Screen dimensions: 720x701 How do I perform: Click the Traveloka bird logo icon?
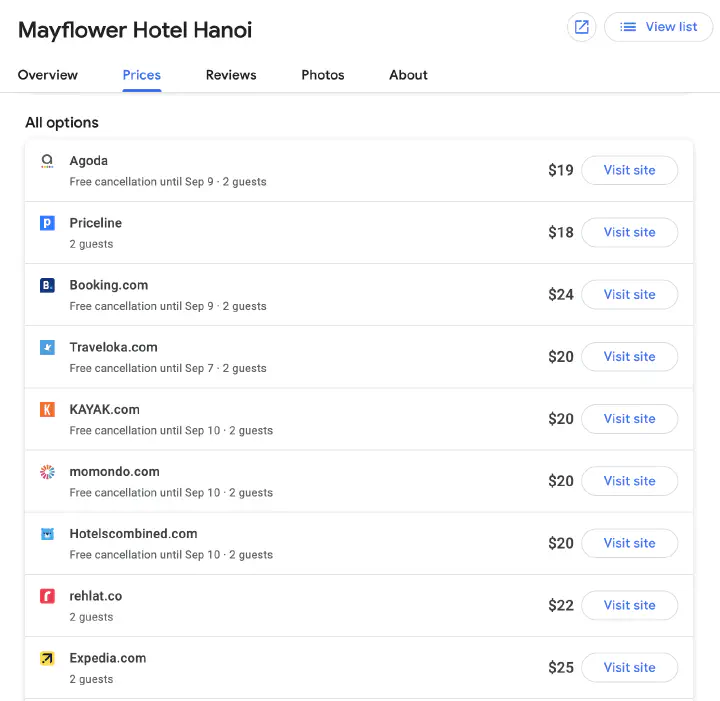[x=47, y=347]
